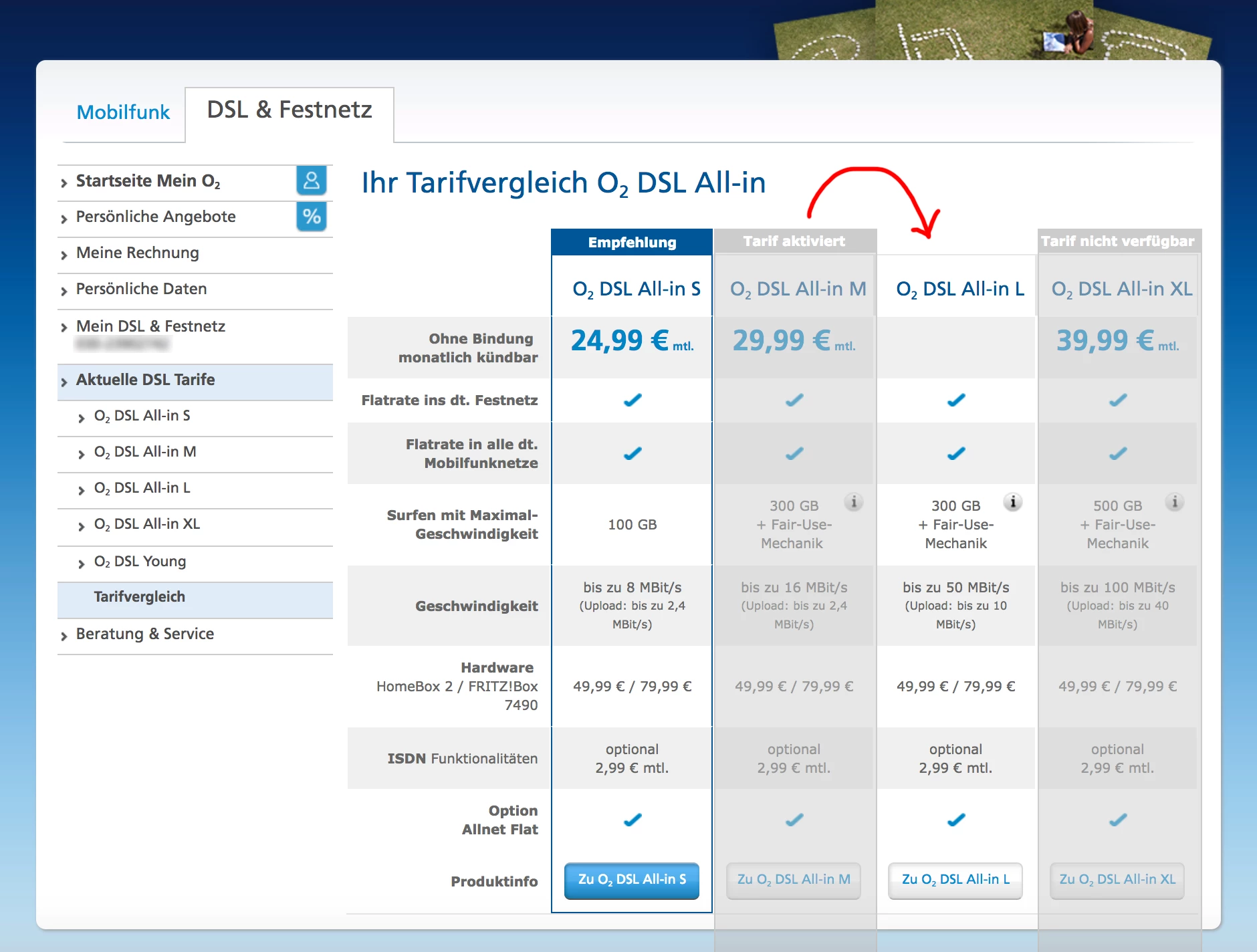
Task: Click the chevron next to Mein DSL & Festnetz
Action: tap(64, 327)
